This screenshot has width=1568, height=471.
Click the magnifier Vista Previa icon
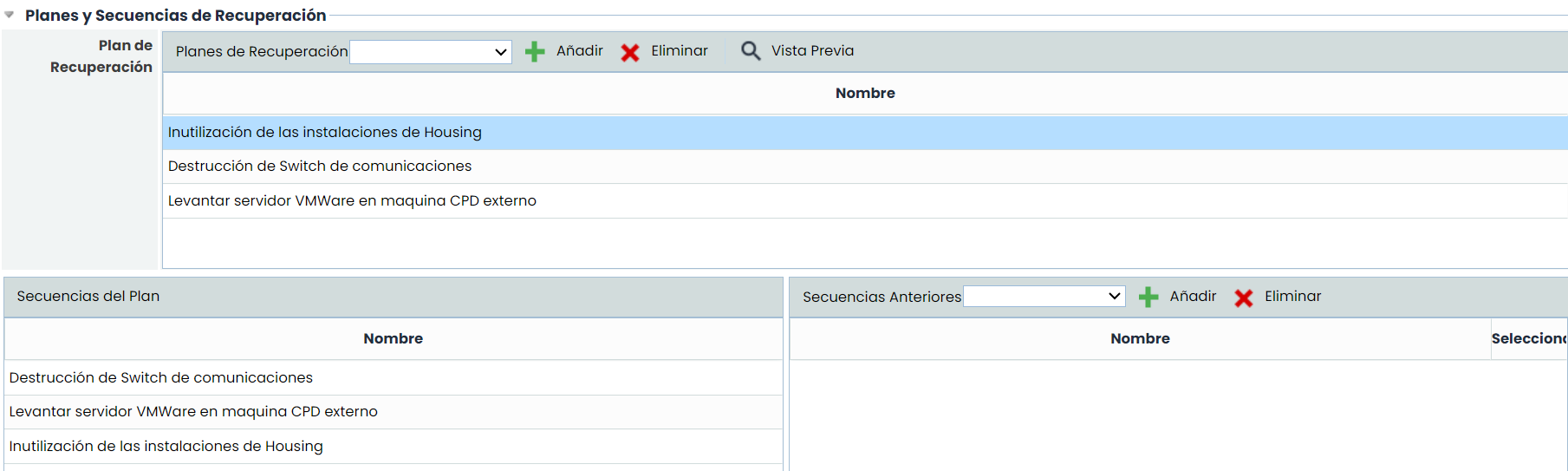[751, 51]
